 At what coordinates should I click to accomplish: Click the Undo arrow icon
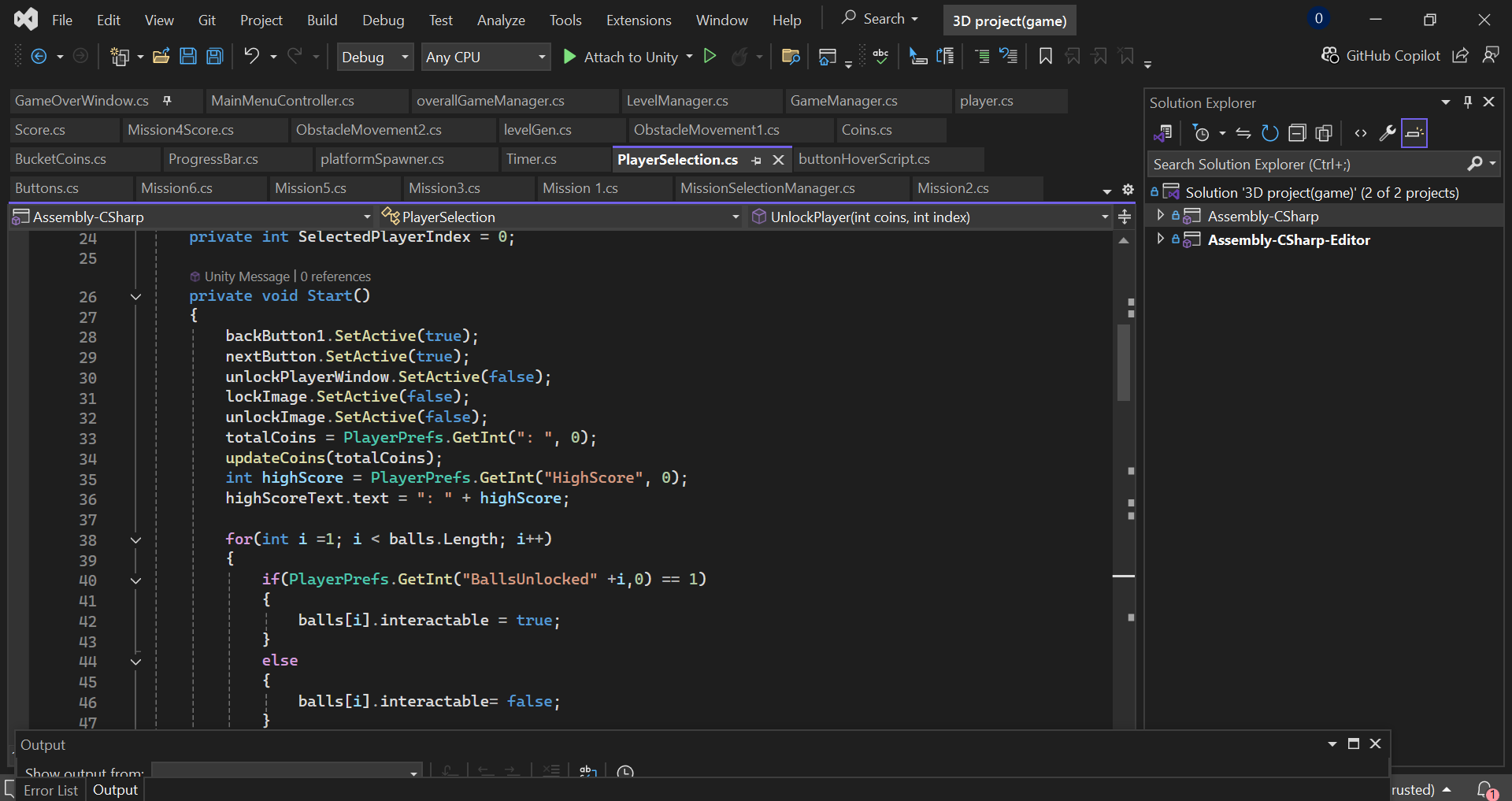click(x=251, y=56)
